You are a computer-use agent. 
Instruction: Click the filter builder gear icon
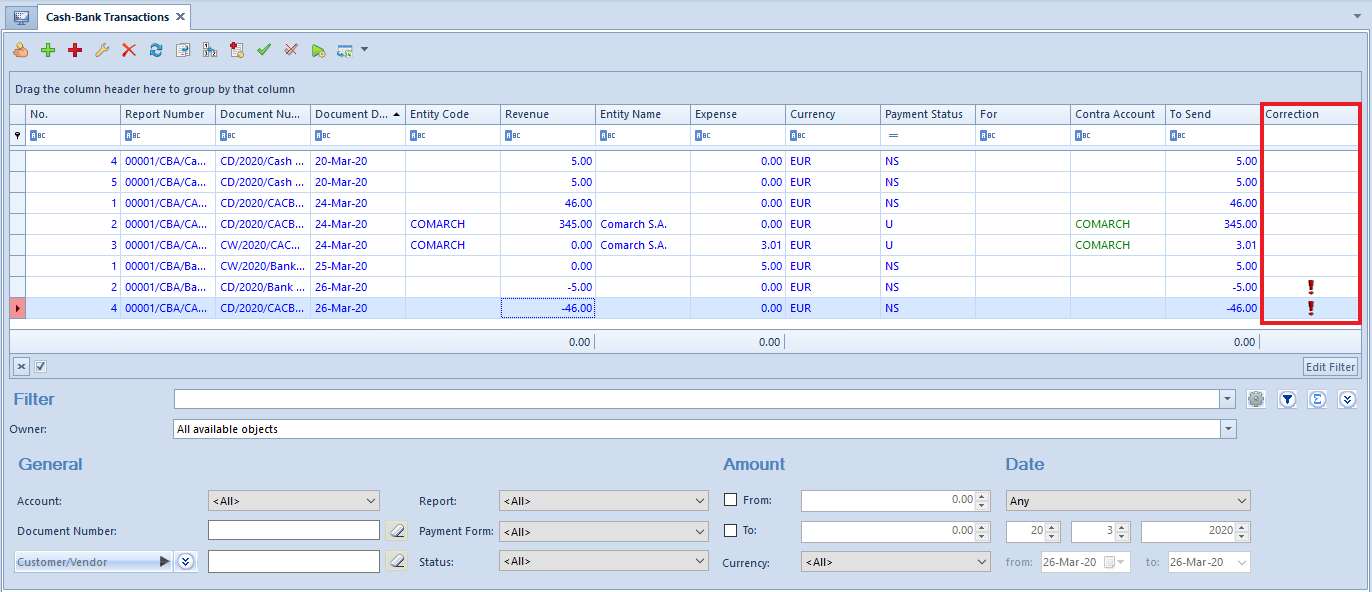coord(1257,399)
